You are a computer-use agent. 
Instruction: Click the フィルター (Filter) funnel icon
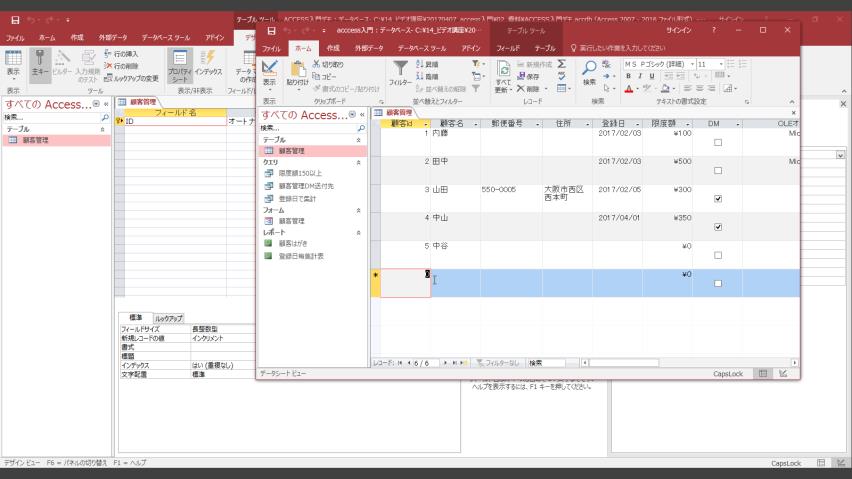[x=399, y=71]
